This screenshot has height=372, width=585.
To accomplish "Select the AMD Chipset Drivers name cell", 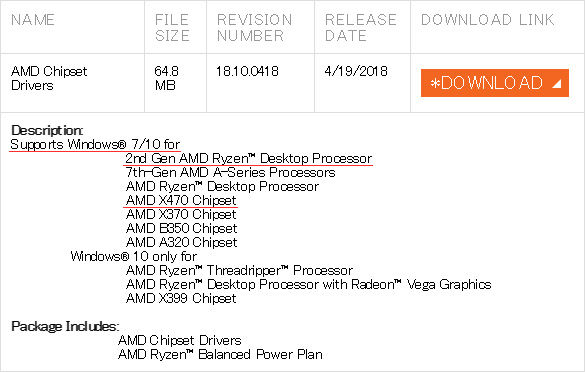I will 49,78.
